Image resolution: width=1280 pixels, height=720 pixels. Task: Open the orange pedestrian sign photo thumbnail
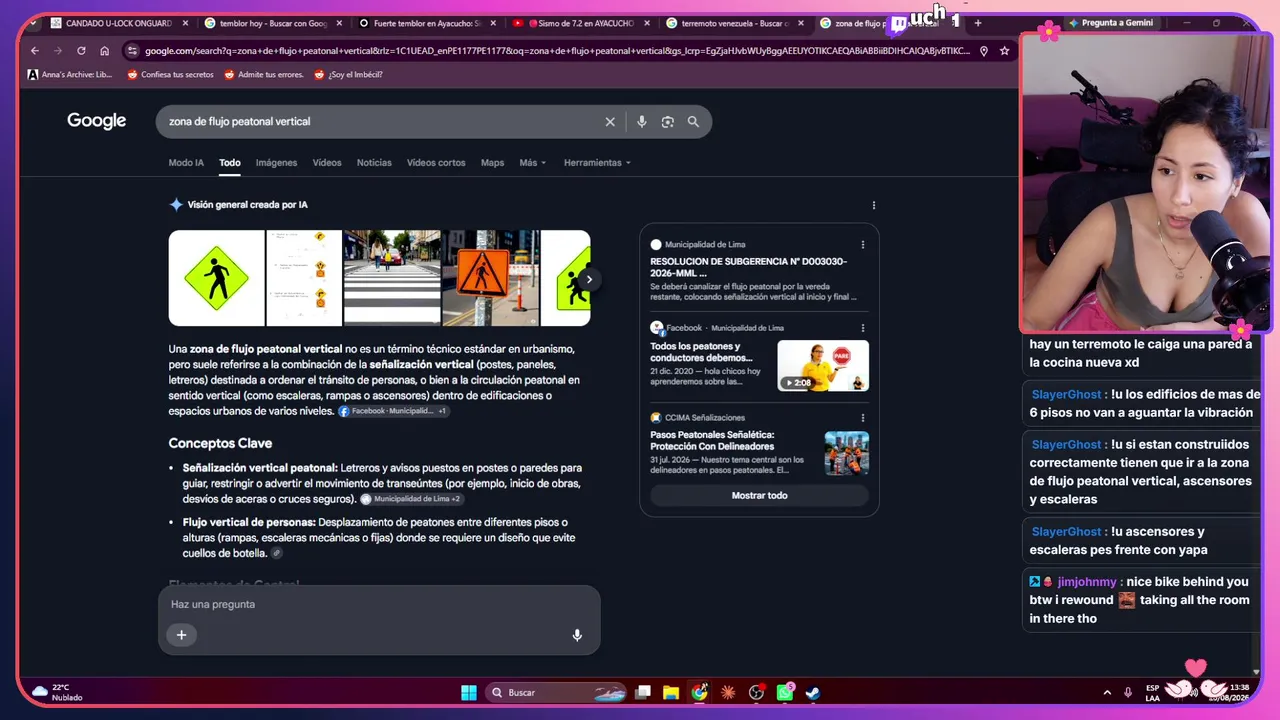[x=490, y=278]
